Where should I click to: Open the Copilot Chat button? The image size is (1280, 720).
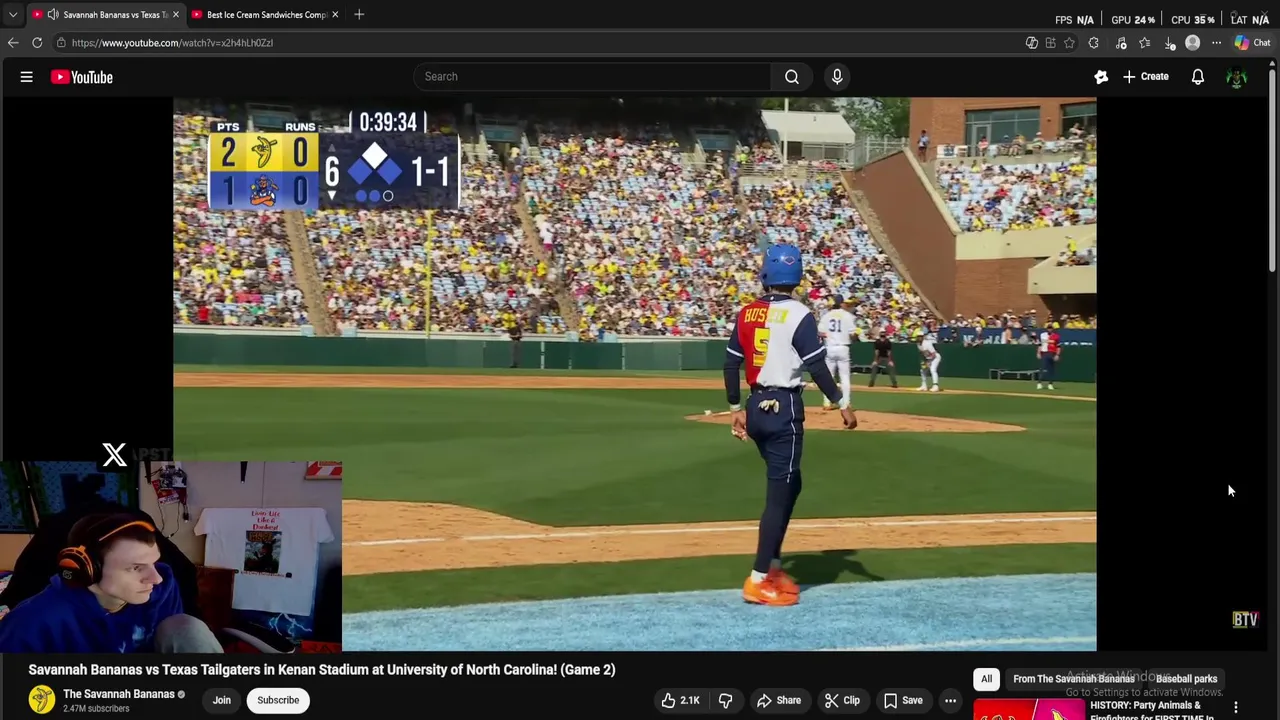pos(1252,43)
